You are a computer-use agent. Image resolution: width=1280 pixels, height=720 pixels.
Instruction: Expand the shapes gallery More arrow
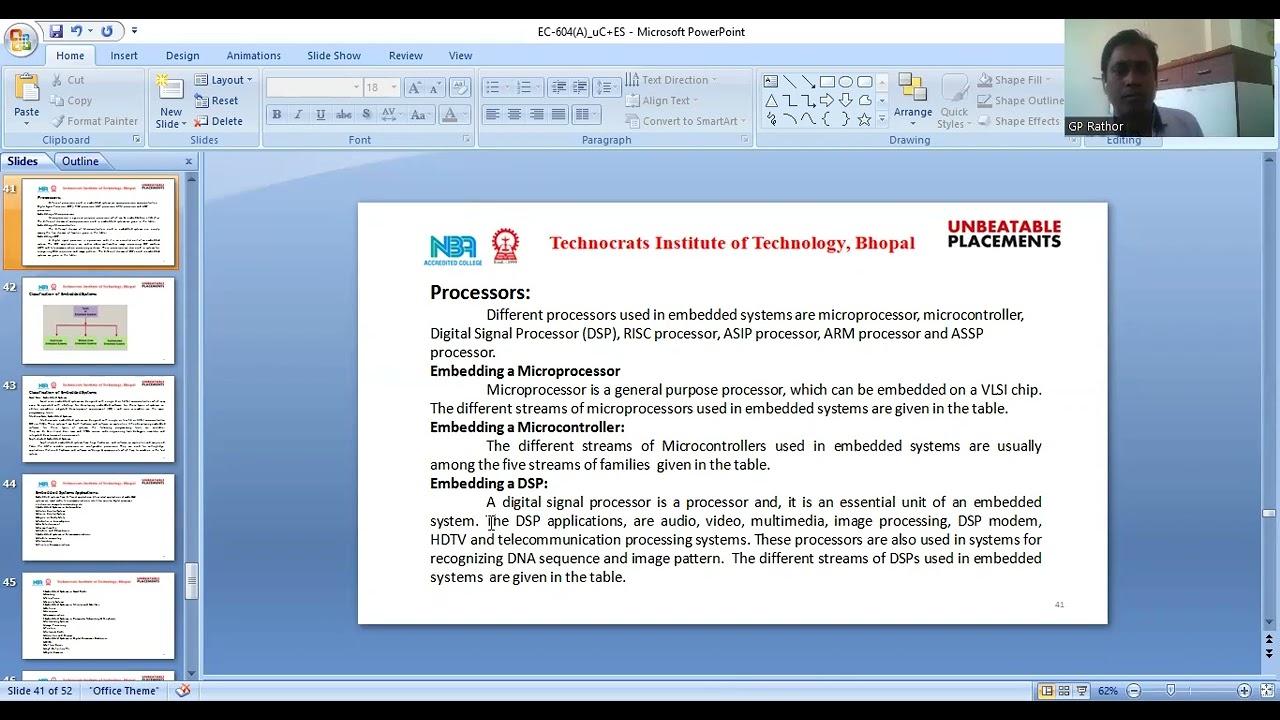pos(881,120)
